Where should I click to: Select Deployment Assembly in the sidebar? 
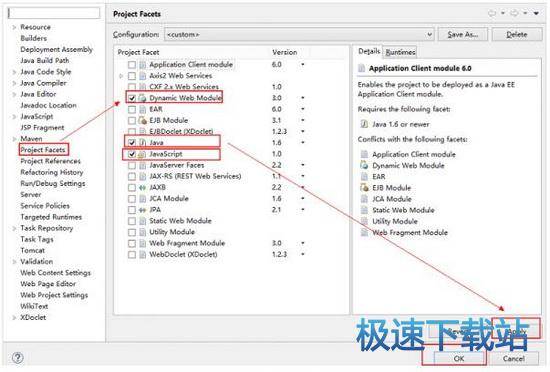coord(56,49)
